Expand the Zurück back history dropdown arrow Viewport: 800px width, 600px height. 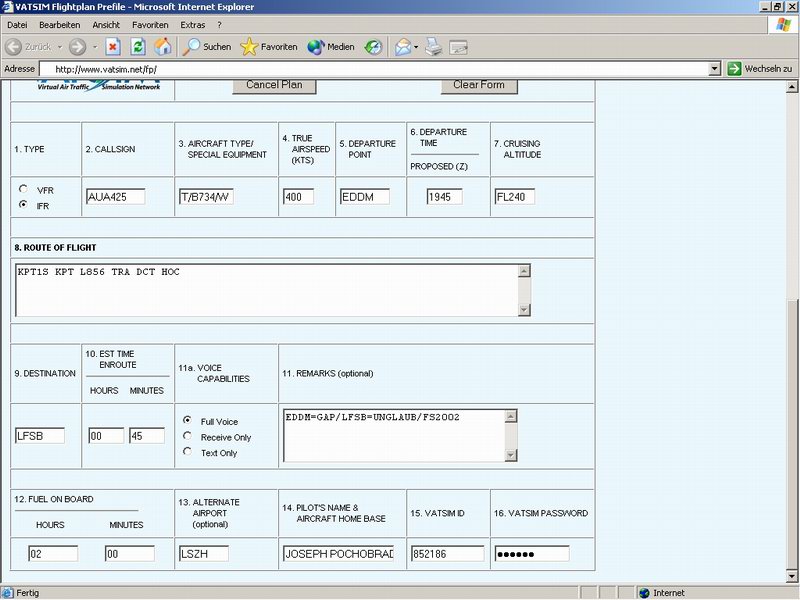(x=60, y=47)
